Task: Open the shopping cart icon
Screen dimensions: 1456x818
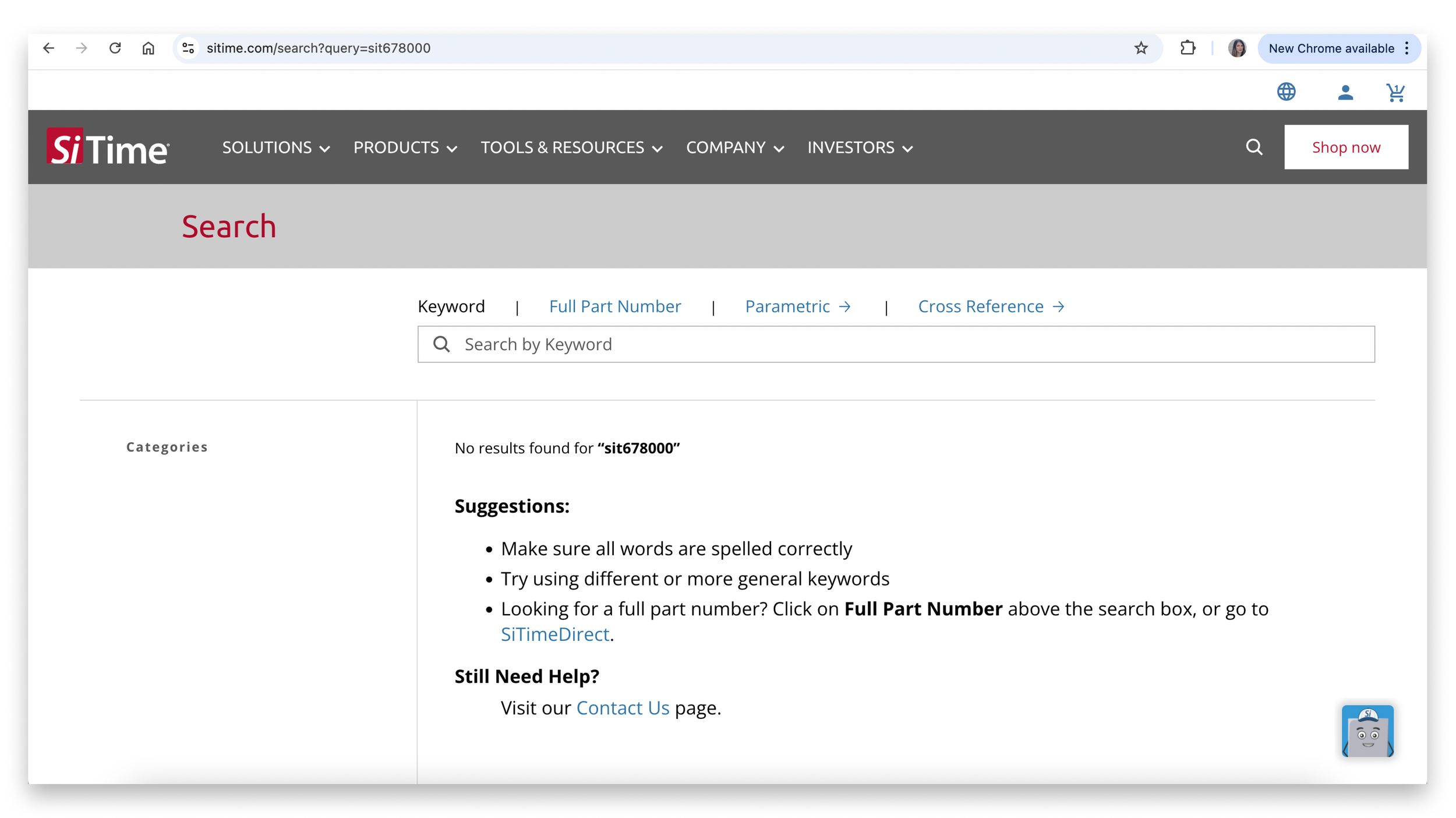Action: pos(1395,92)
